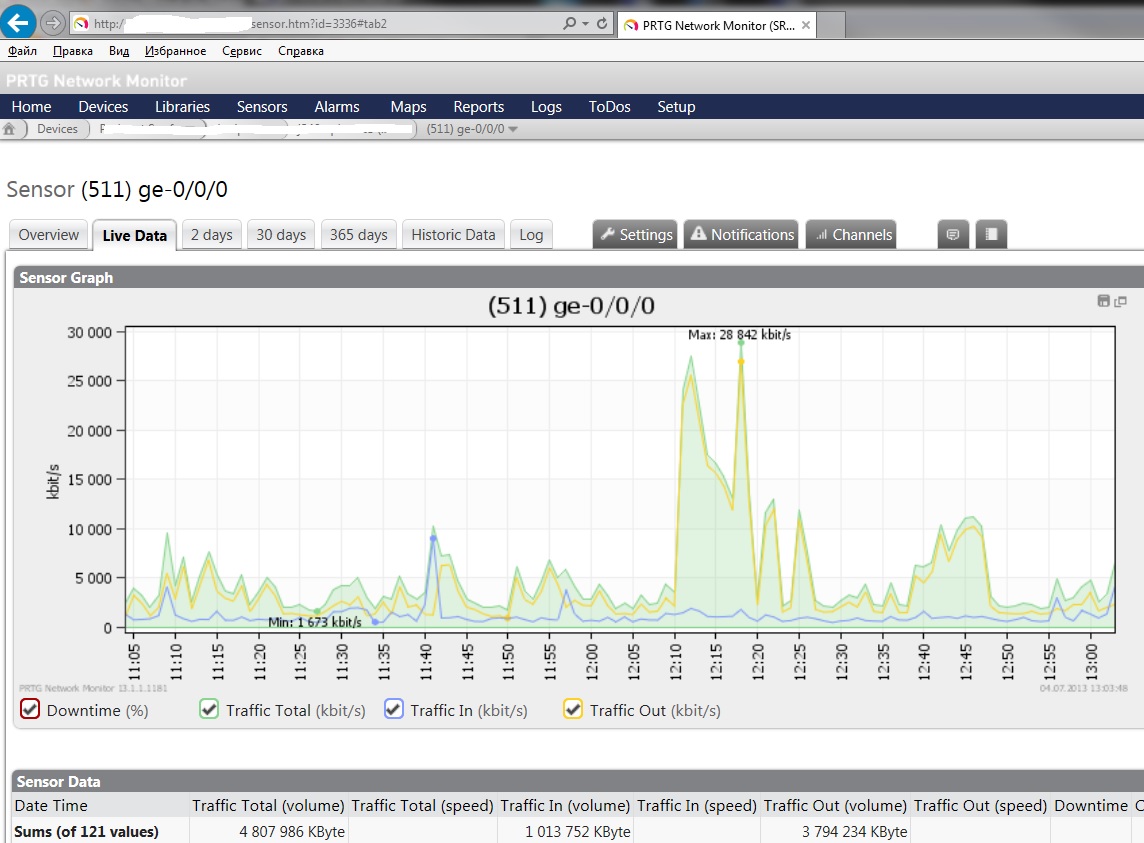Open the Settings button with wrench icon
Image resolution: width=1144 pixels, height=843 pixels.
[x=635, y=234]
